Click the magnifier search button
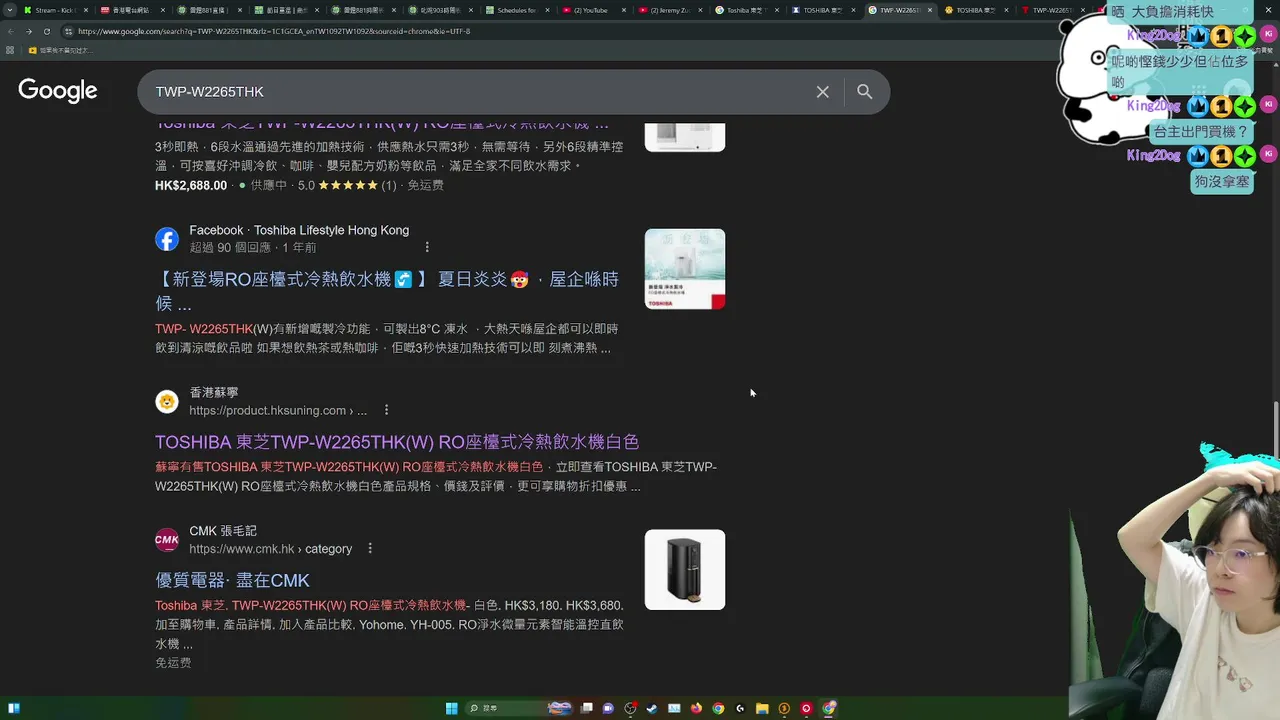 (x=865, y=92)
